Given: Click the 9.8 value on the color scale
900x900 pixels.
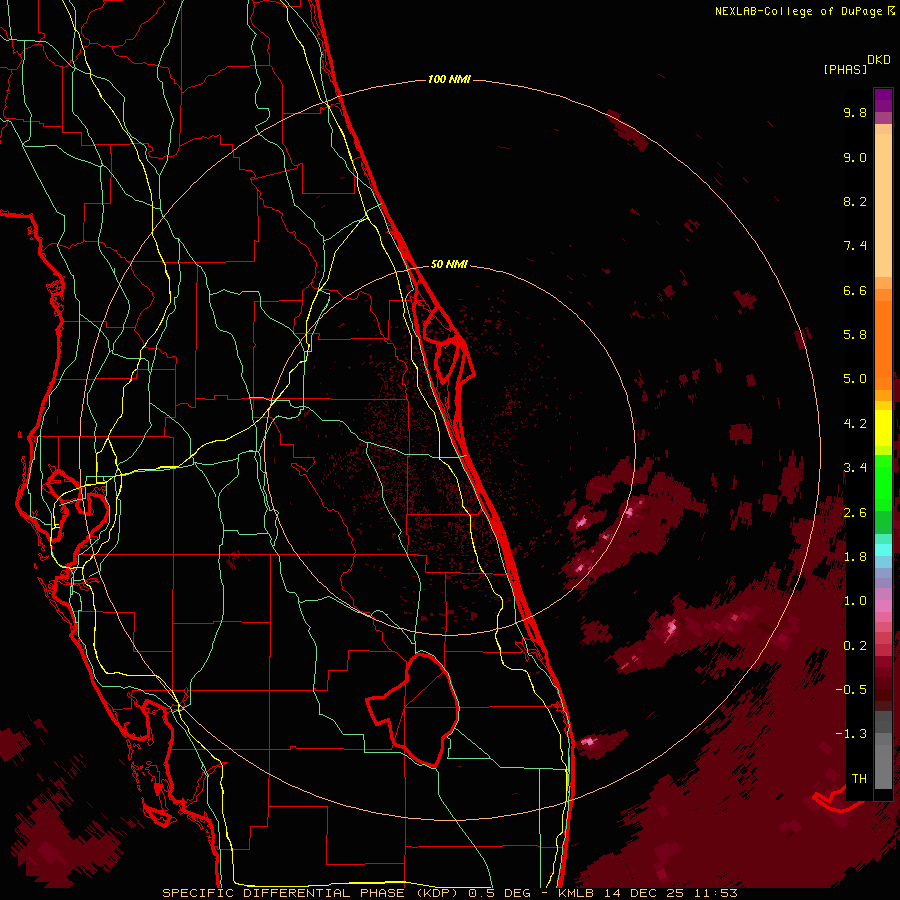Looking at the screenshot, I should tap(855, 112).
